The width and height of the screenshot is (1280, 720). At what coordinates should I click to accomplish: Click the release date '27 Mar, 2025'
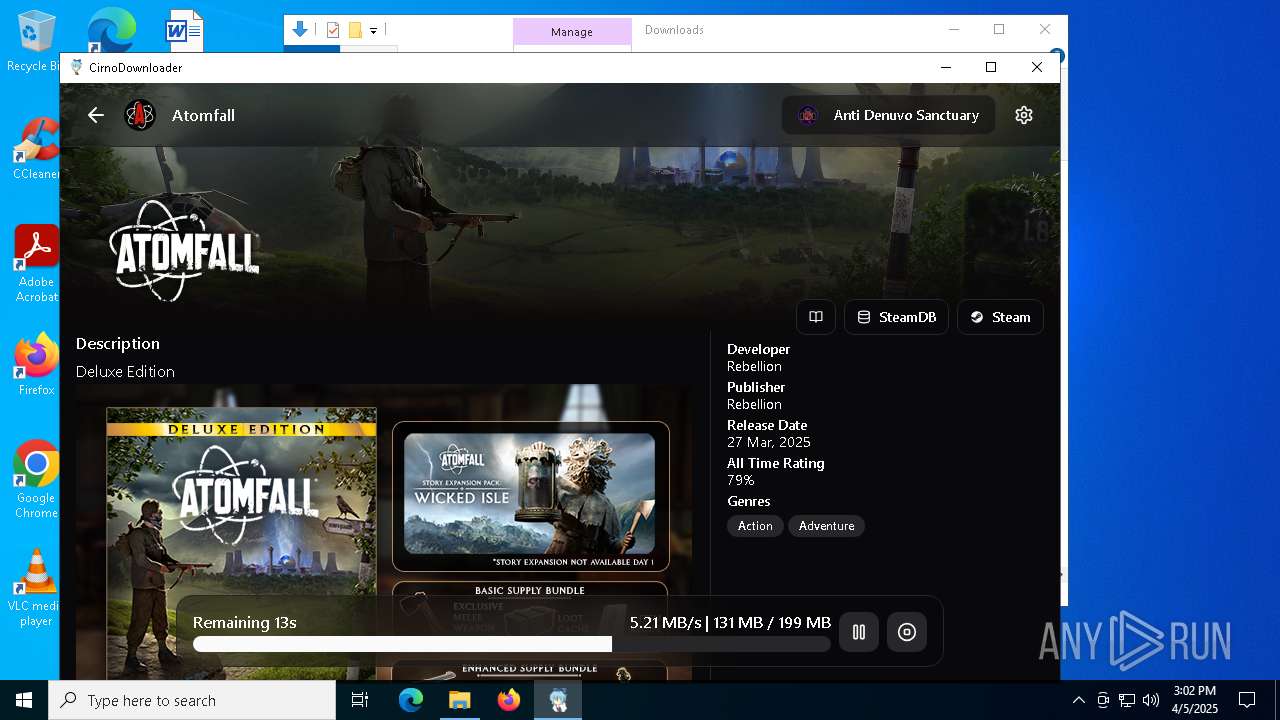pos(769,442)
